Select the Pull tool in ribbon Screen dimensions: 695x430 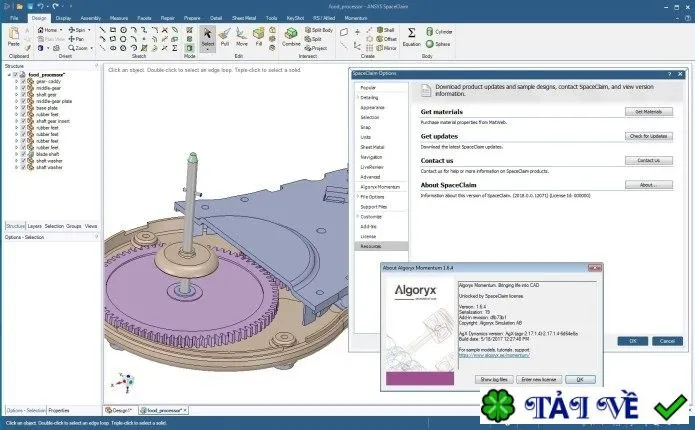225,37
